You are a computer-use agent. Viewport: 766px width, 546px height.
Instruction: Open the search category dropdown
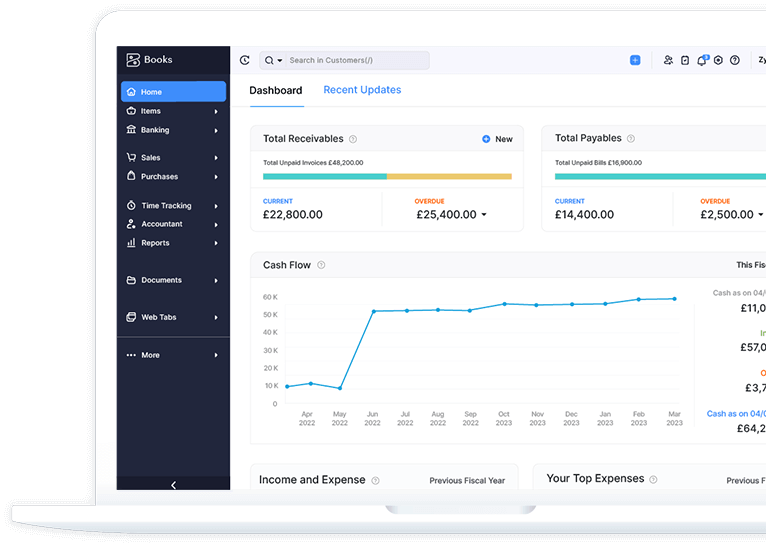[x=273, y=61]
